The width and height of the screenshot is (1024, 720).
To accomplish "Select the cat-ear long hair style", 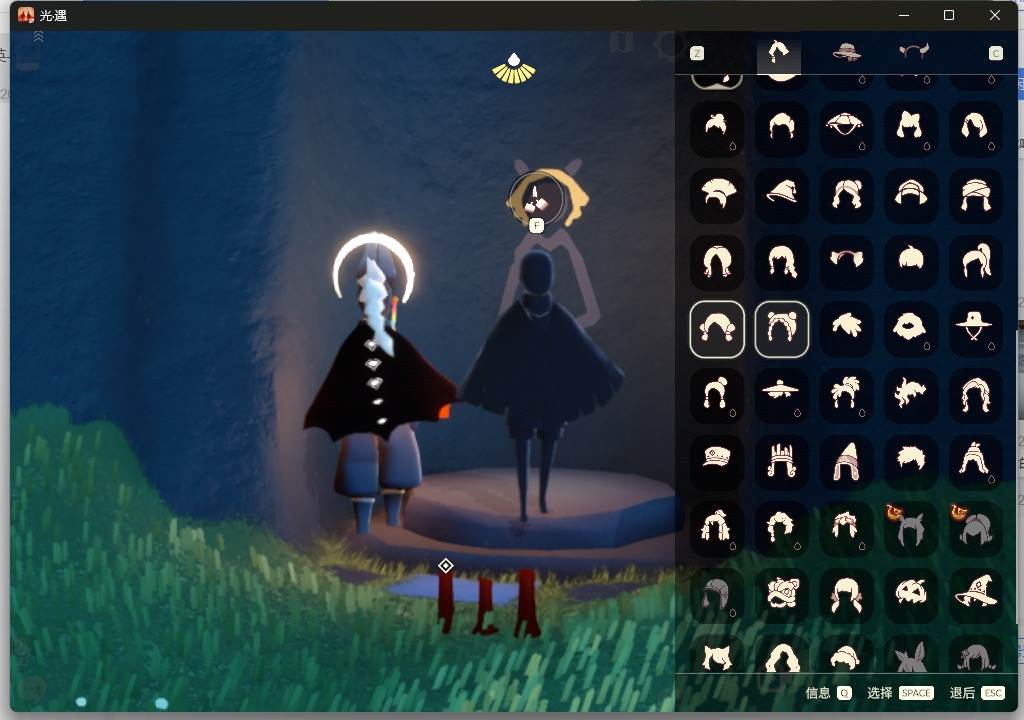I will 910,127.
